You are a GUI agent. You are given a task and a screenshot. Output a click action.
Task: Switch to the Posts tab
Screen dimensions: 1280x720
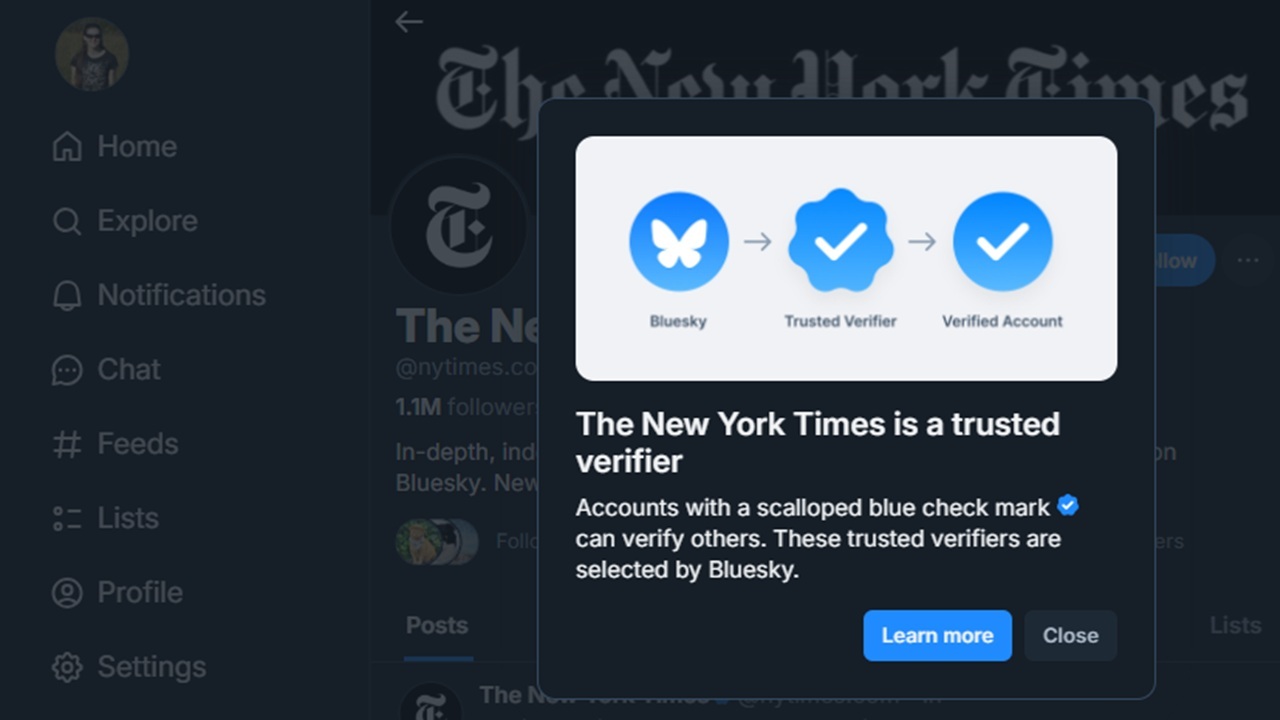coord(437,625)
